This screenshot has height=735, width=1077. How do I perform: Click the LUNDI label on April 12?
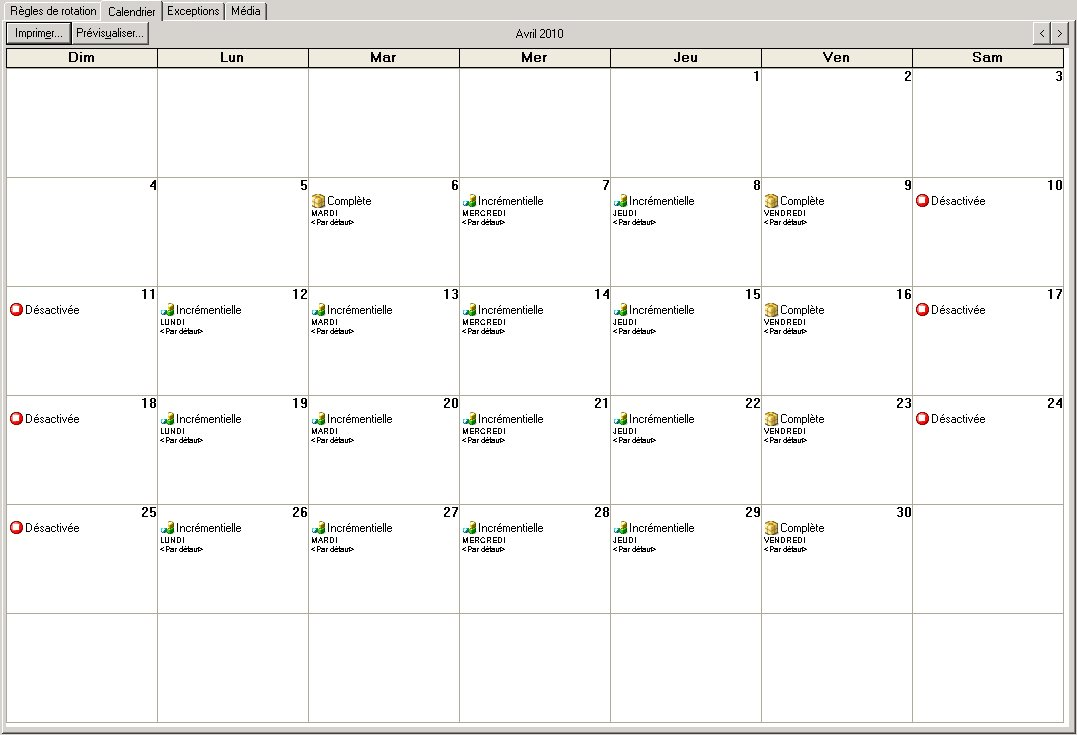pos(172,322)
